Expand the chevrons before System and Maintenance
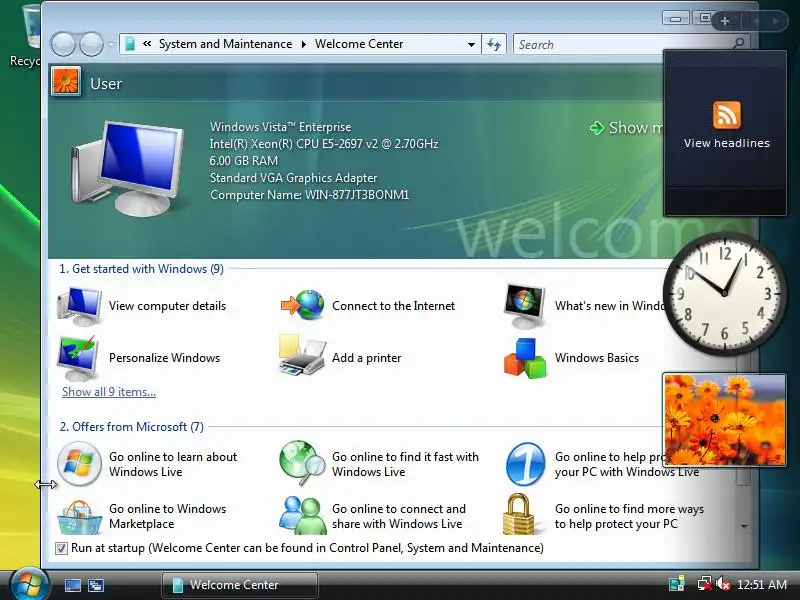The image size is (800, 600). (147, 44)
